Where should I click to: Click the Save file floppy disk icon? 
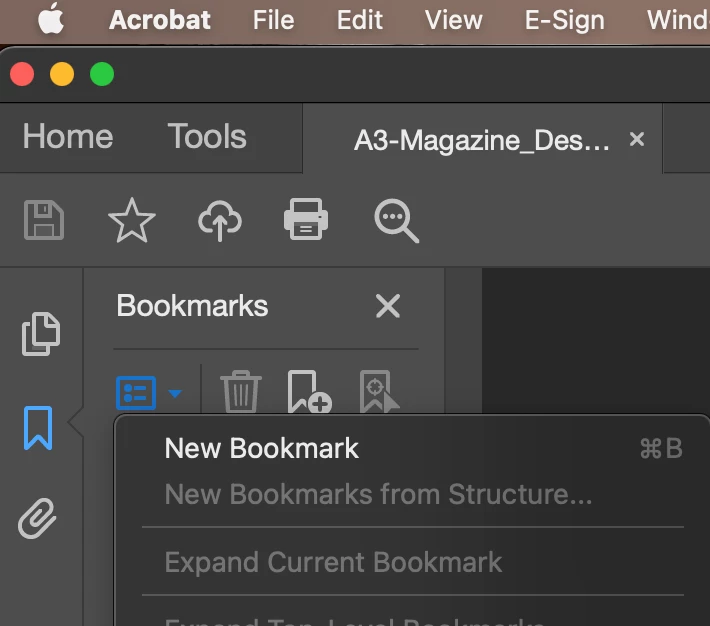click(43, 220)
